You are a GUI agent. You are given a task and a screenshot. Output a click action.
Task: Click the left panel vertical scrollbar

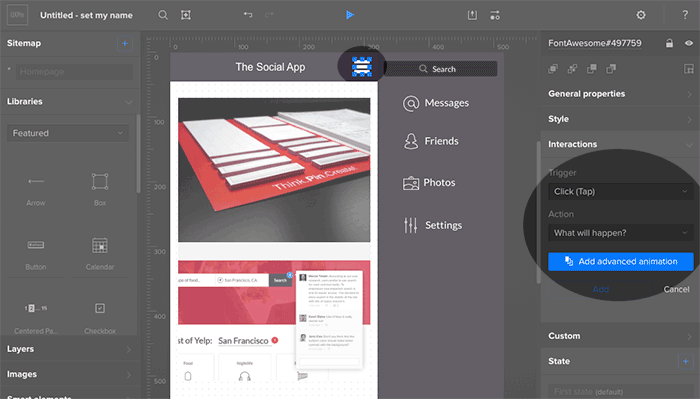point(138,154)
